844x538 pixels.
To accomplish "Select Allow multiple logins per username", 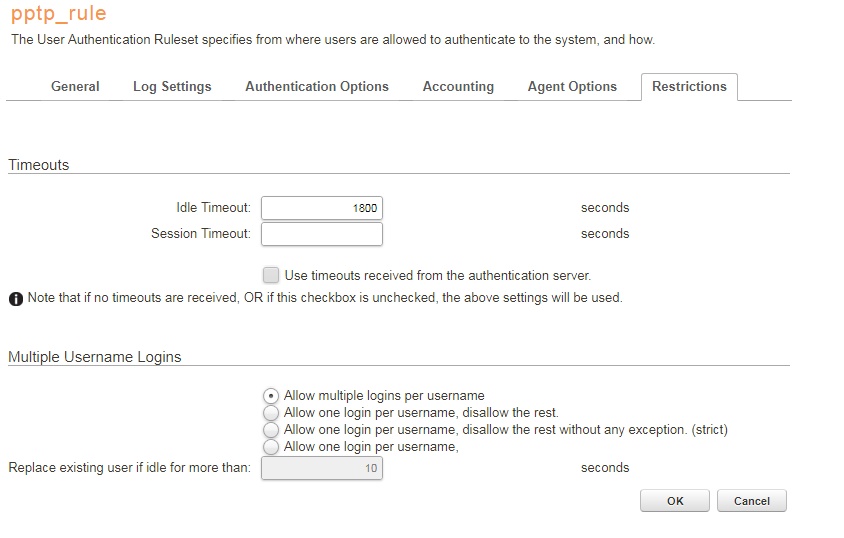I will (x=271, y=396).
